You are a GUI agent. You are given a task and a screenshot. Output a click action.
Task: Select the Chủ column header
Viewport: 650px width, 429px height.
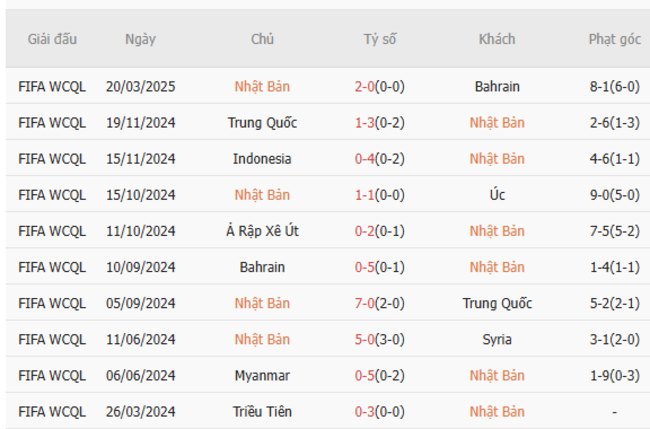[262, 40]
